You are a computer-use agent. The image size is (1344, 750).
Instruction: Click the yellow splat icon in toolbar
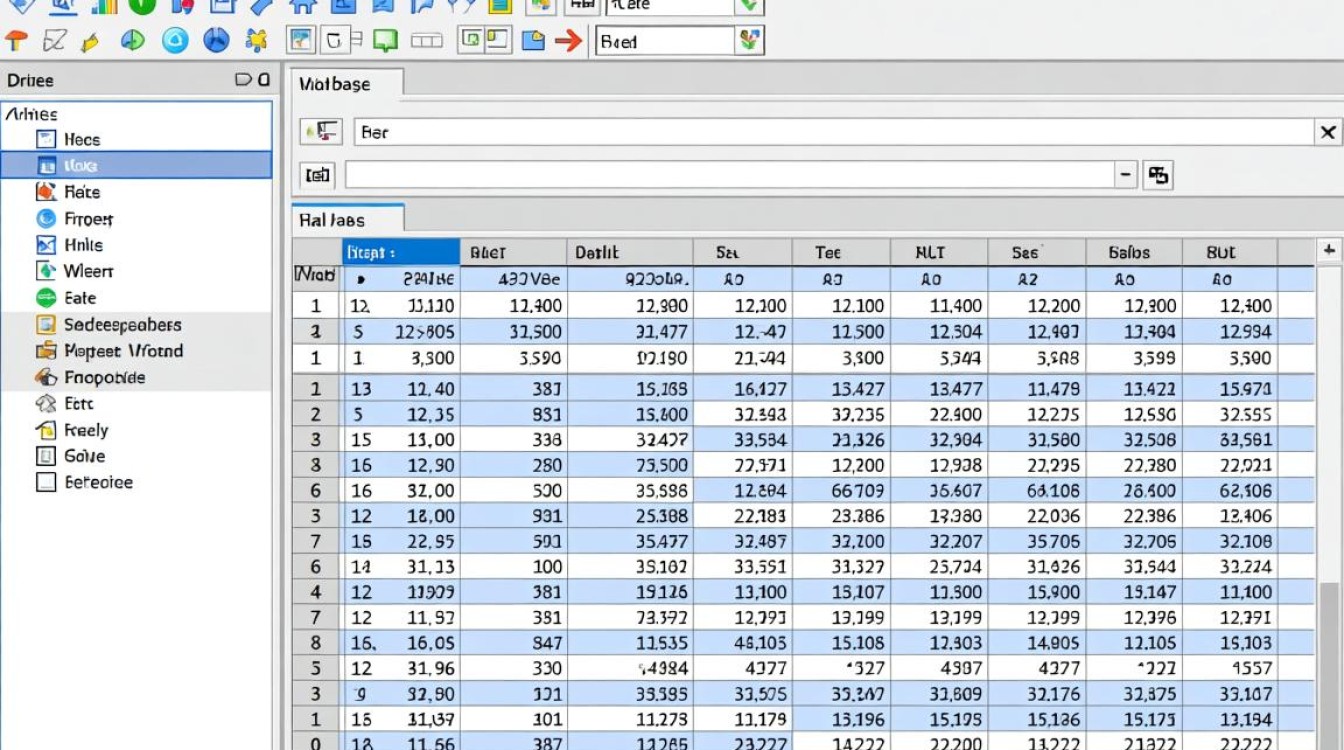pos(256,41)
